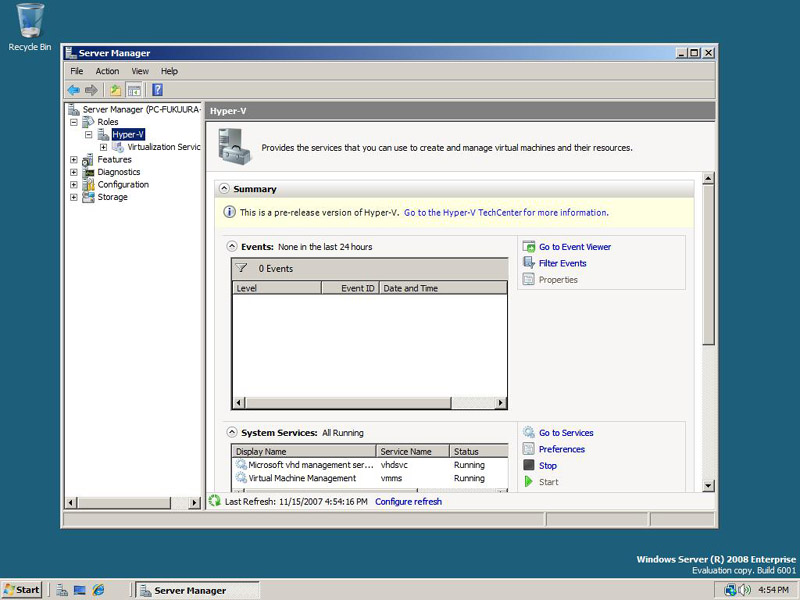Expand the Diagnostics tree node
800x600 pixels.
pos(74,172)
